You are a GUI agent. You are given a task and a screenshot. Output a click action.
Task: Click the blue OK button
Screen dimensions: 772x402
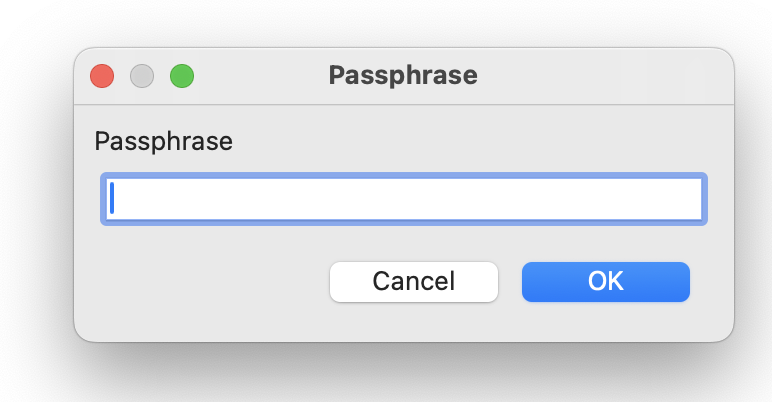coord(606,282)
